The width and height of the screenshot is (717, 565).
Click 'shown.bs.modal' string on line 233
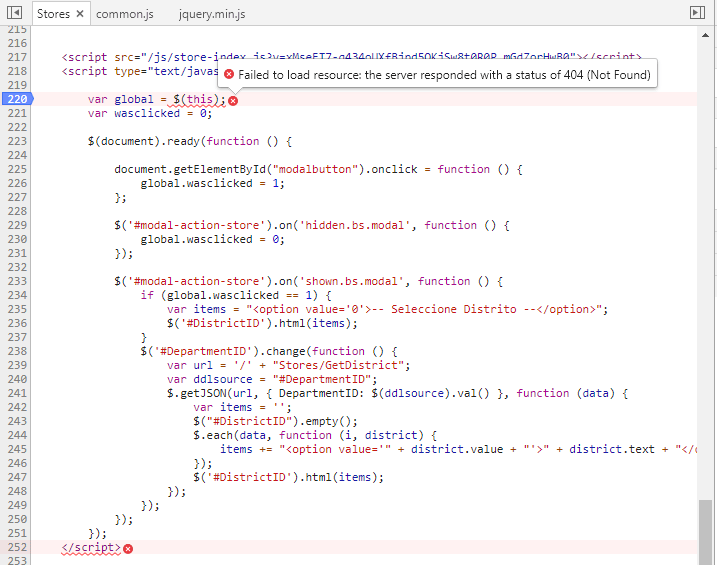(x=352, y=281)
